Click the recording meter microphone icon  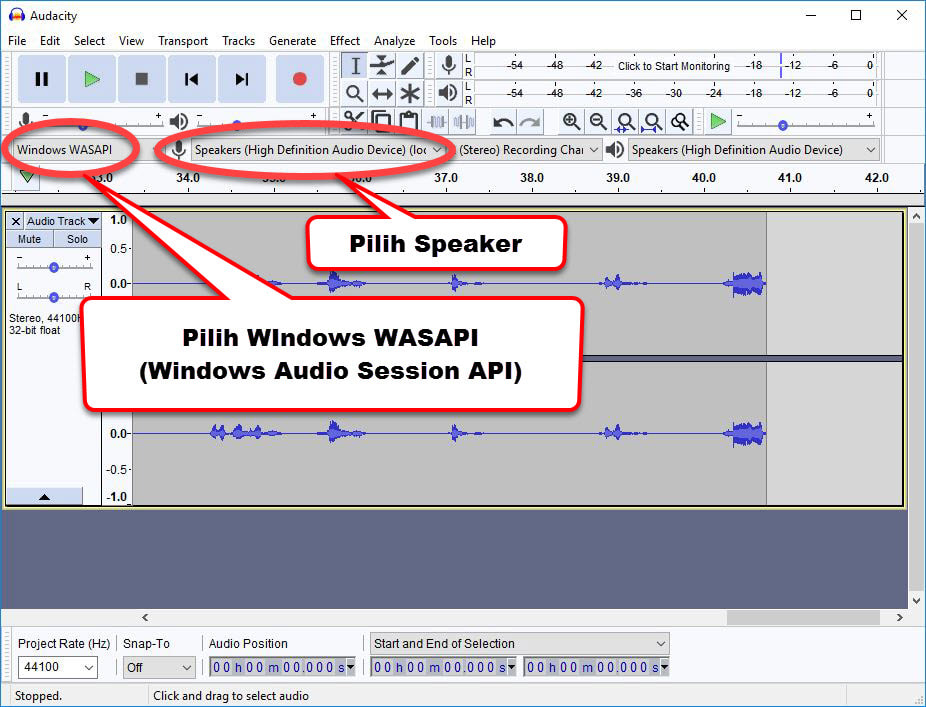[449, 65]
